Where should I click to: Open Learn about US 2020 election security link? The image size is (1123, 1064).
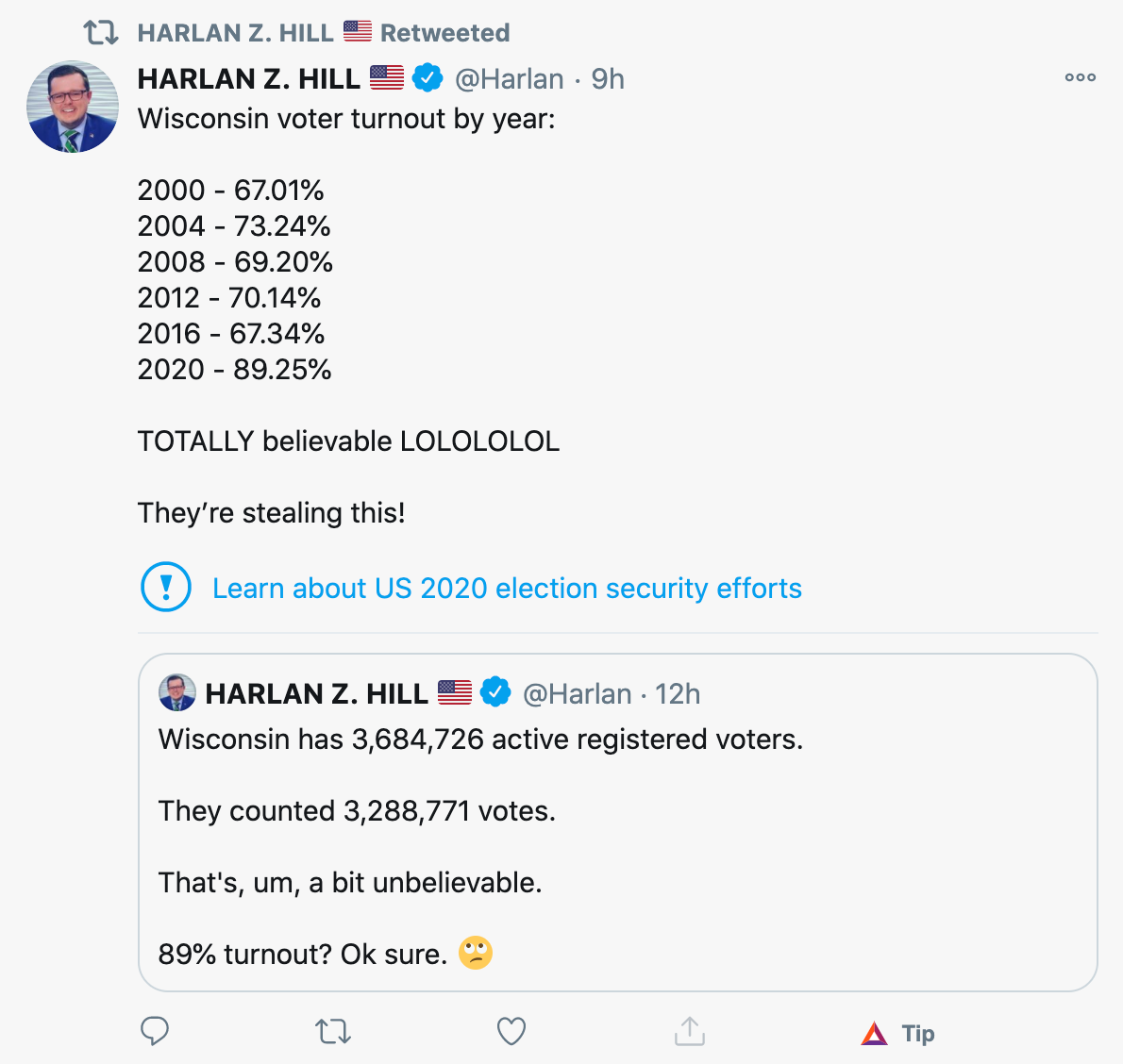(507, 589)
